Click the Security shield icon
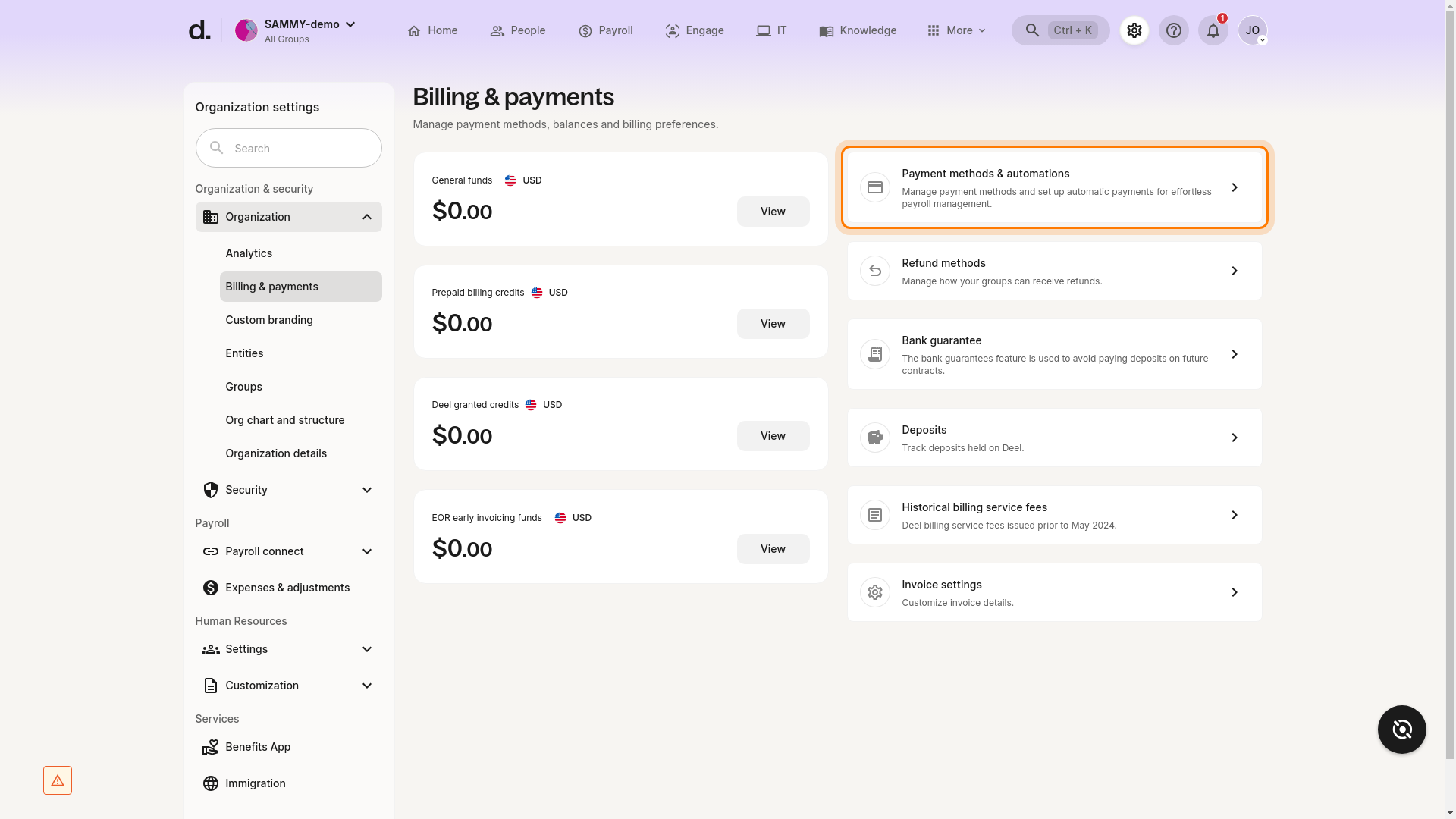Viewport: 1456px width, 819px height. [211, 490]
